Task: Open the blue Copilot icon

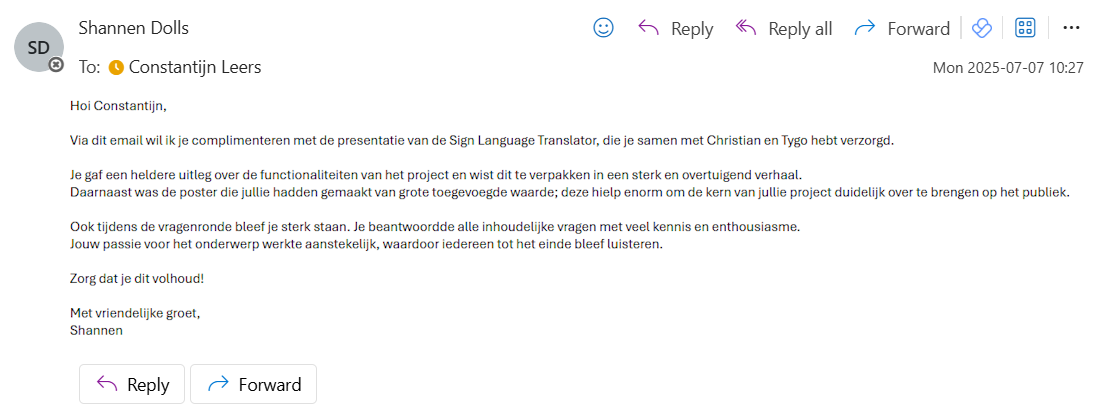Action: pos(982,28)
